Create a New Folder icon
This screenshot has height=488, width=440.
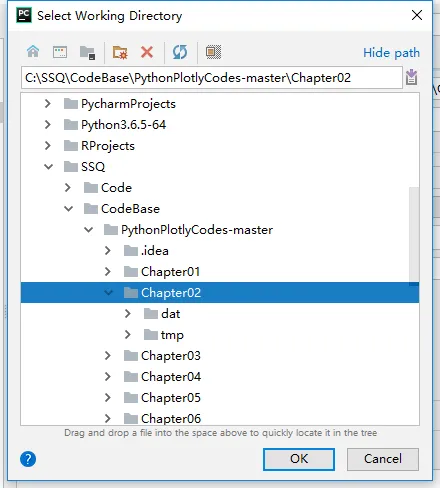tap(120, 52)
